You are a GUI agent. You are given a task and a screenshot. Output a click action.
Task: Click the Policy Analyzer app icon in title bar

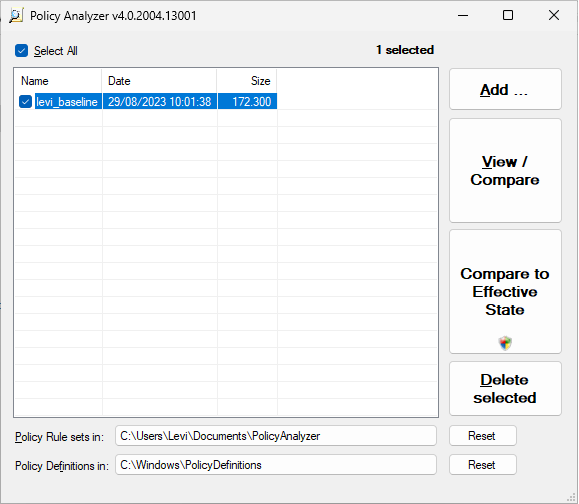coord(16,16)
